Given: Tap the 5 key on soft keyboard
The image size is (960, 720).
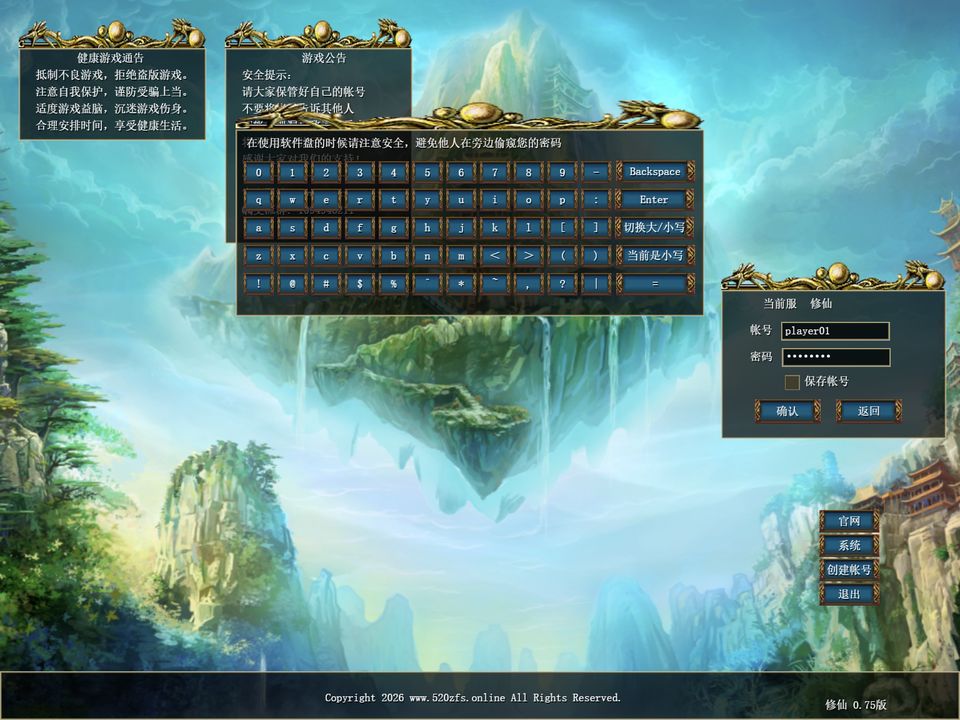Looking at the screenshot, I should click(x=427, y=172).
